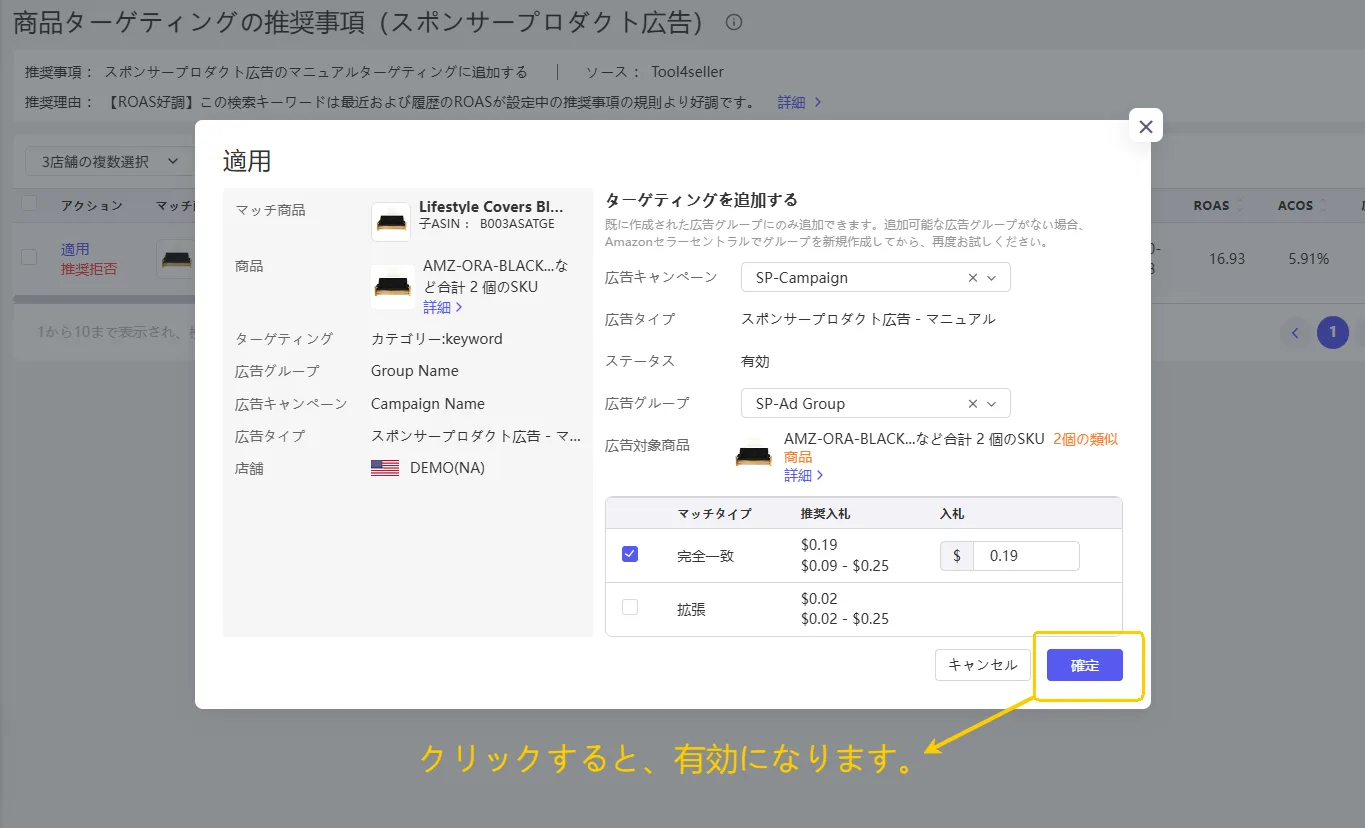Click the 5.91% ACOS value

(x=1309, y=259)
